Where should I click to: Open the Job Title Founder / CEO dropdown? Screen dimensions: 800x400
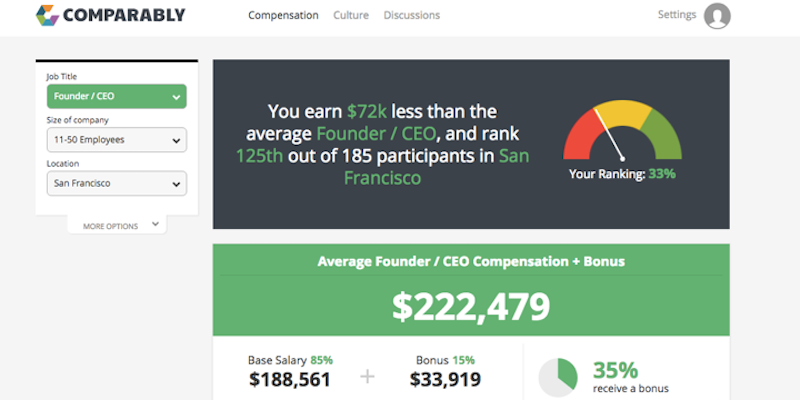[x=116, y=97]
